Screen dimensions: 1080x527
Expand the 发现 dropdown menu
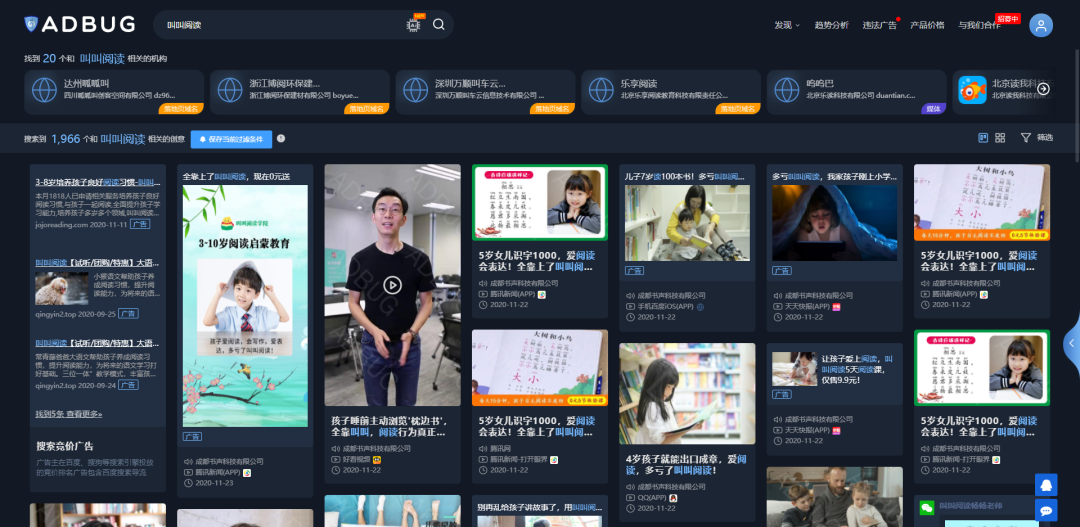(786, 25)
